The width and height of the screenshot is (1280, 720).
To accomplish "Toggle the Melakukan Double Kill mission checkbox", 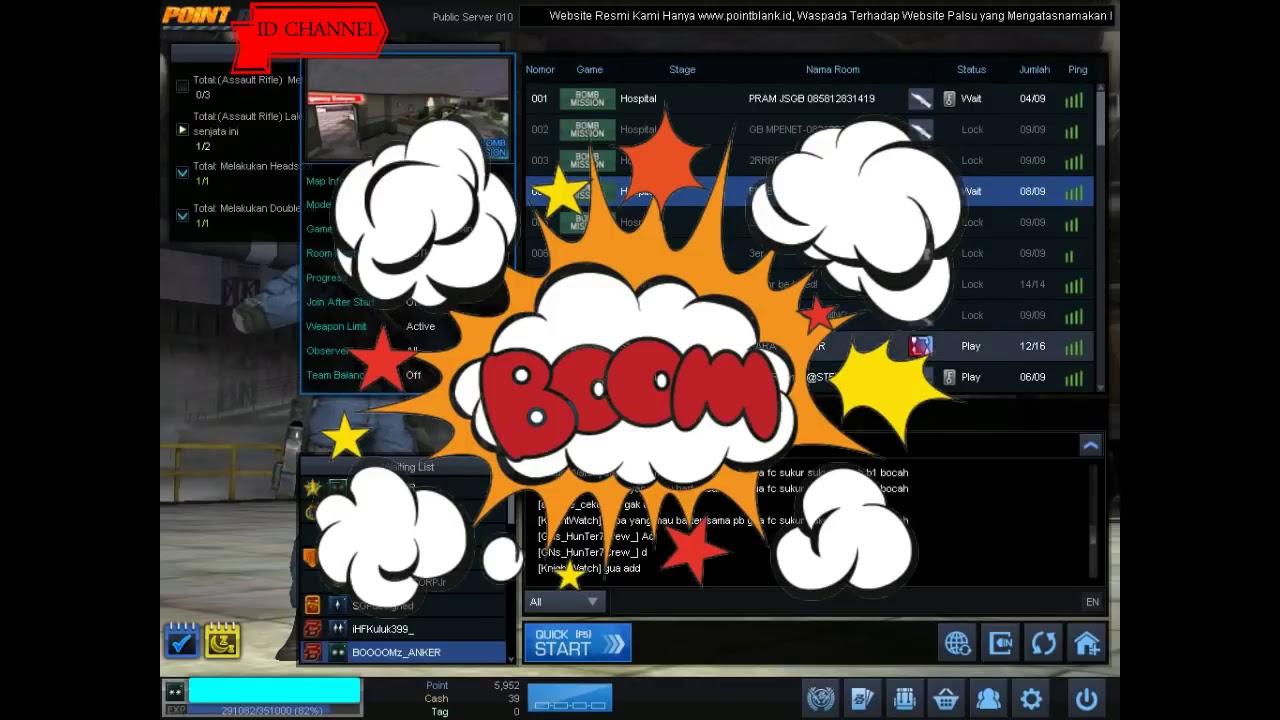I will (182, 215).
